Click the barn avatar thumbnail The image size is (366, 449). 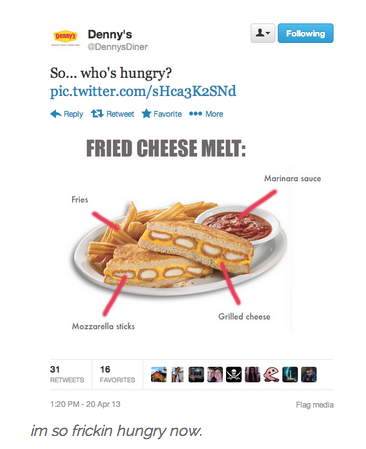(x=159, y=374)
